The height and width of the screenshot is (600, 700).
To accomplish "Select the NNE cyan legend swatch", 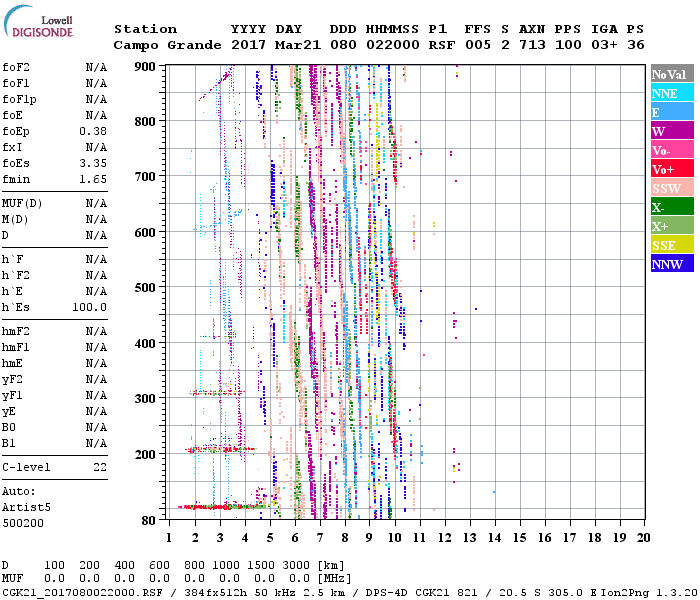I will click(672, 93).
